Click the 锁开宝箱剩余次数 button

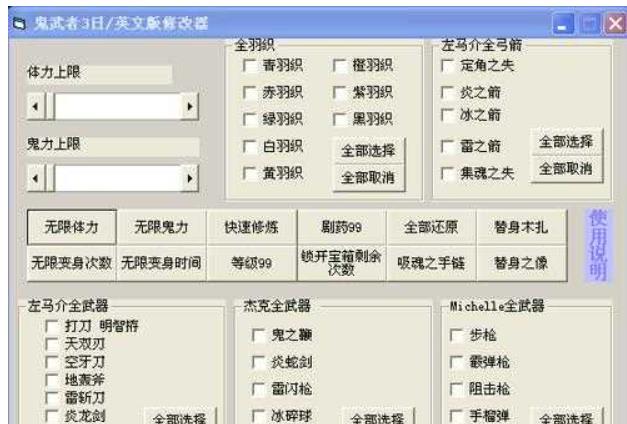(341, 263)
